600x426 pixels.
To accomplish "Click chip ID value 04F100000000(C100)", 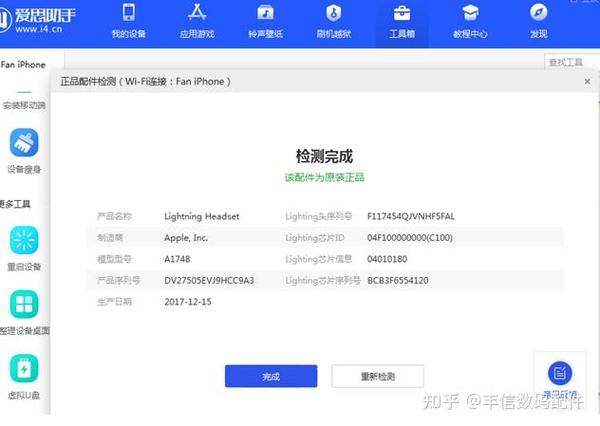I will 410,238.
